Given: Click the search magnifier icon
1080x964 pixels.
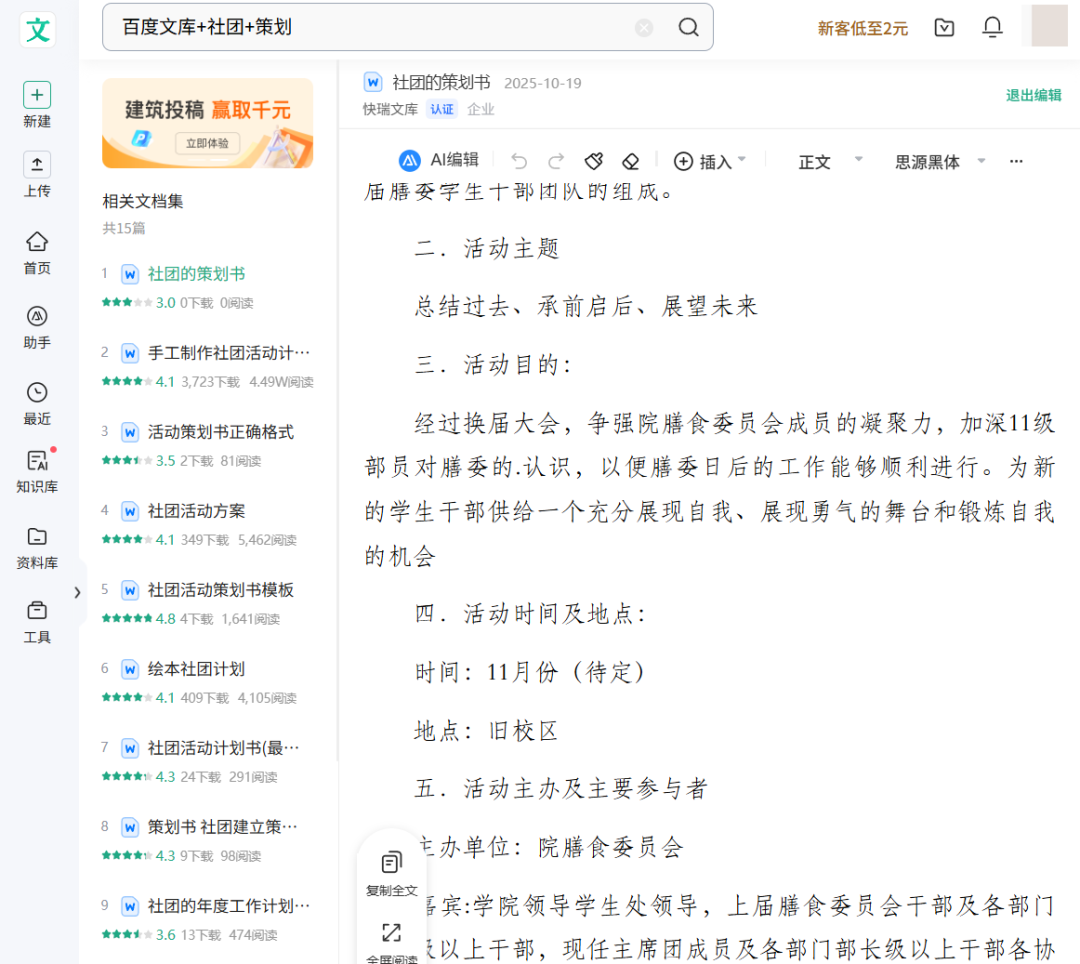Looking at the screenshot, I should point(688,28).
